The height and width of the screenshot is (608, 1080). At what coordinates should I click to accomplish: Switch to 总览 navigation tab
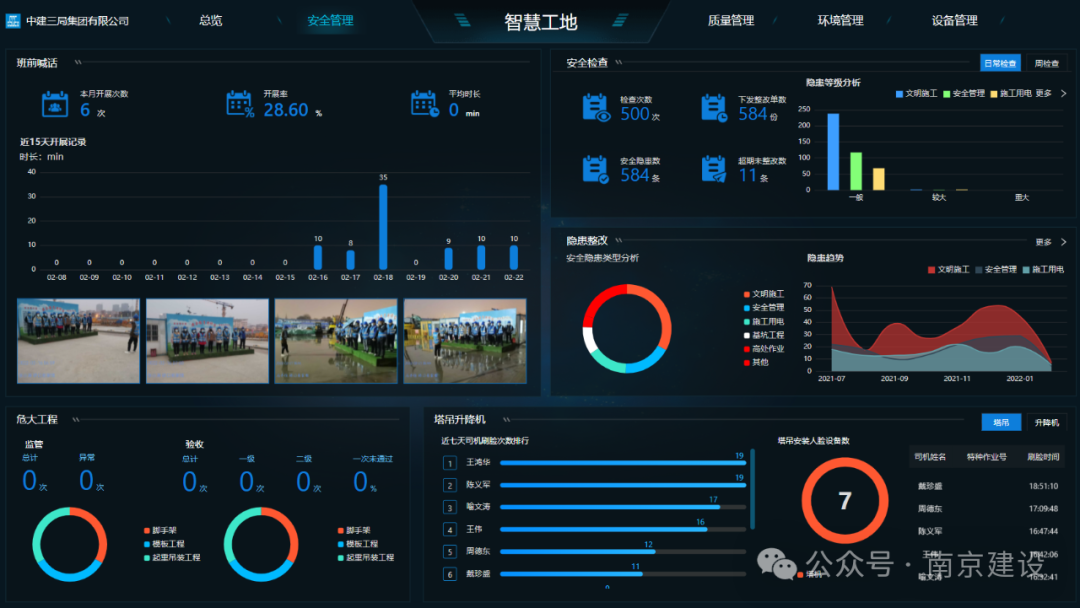[211, 21]
